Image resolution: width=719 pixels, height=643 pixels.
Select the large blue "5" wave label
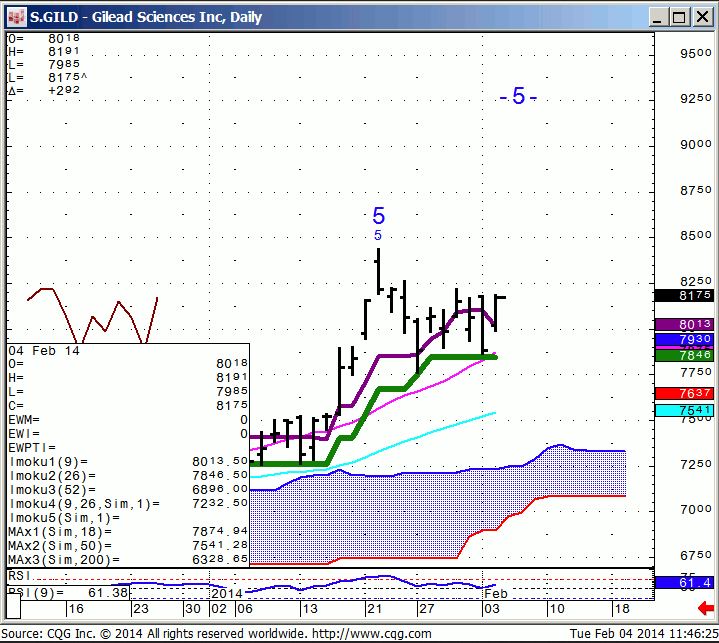[378, 215]
